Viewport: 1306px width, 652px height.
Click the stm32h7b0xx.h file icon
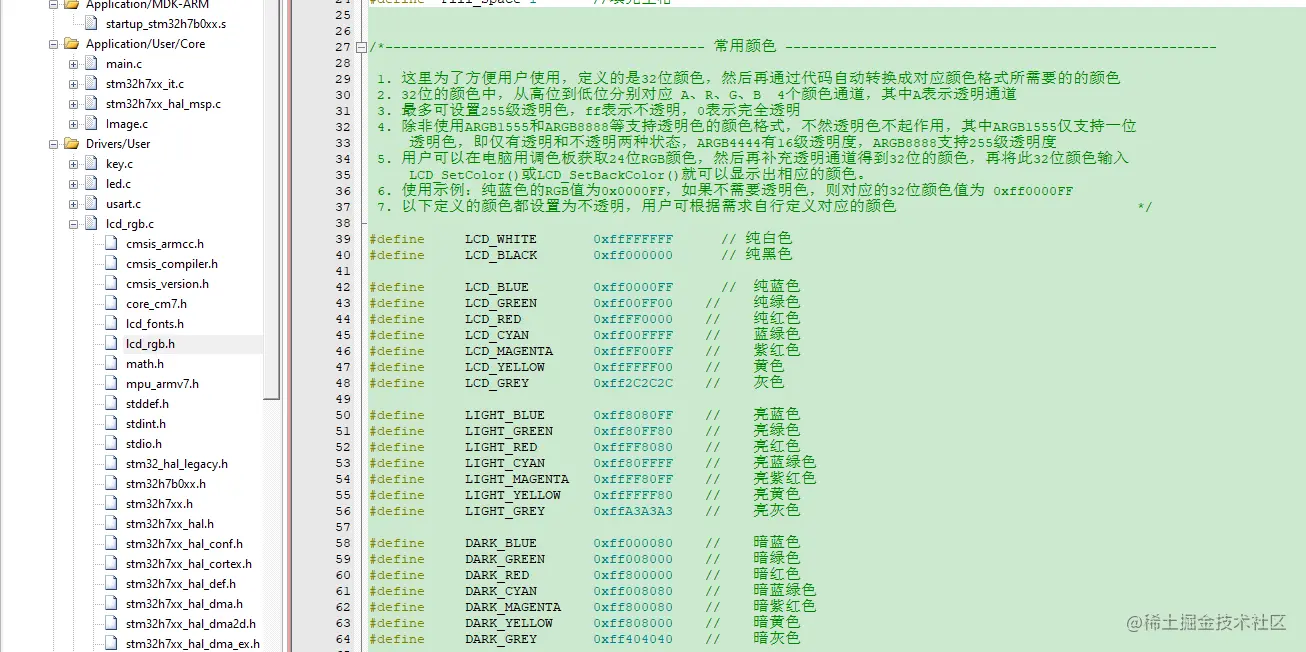111,484
